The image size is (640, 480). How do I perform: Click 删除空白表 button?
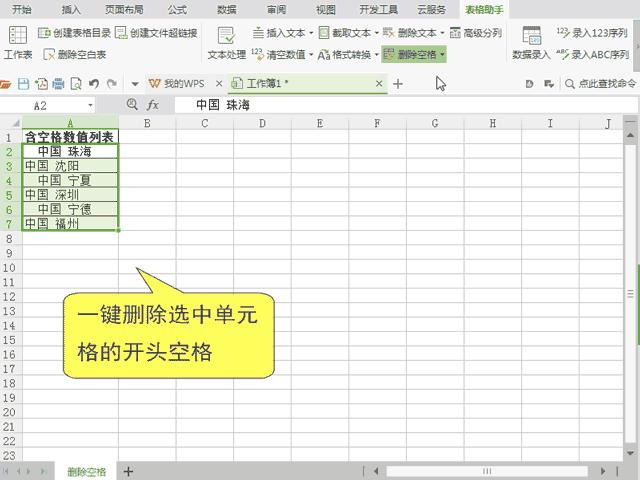75,54
